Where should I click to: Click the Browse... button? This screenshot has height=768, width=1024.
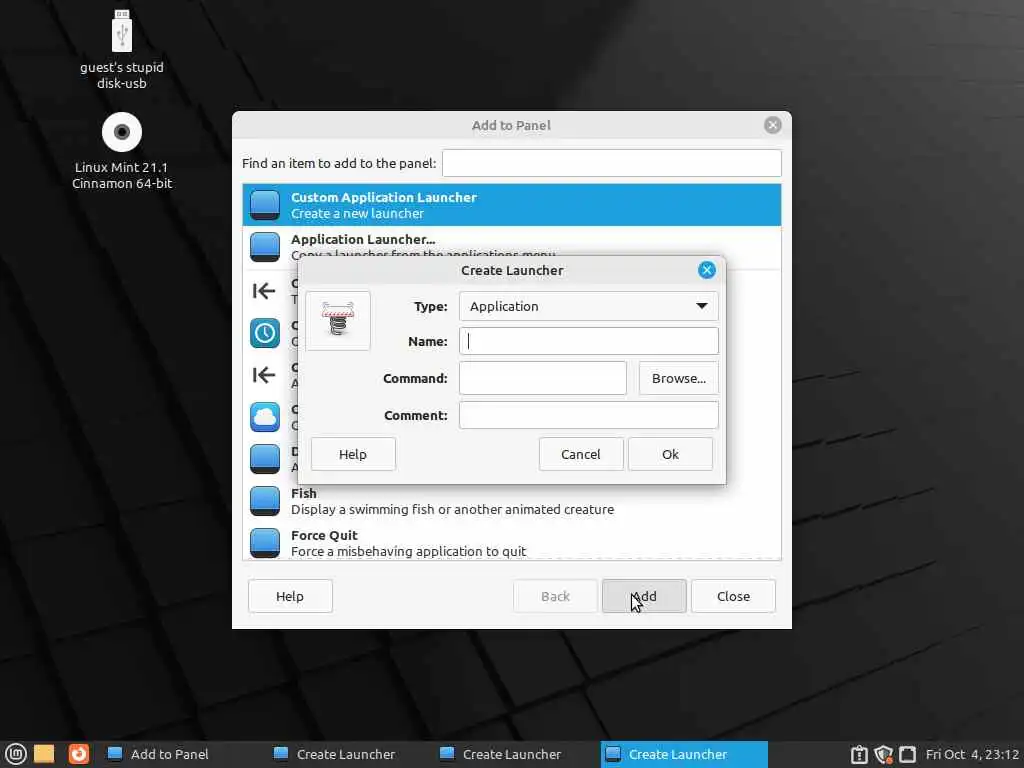pos(679,378)
